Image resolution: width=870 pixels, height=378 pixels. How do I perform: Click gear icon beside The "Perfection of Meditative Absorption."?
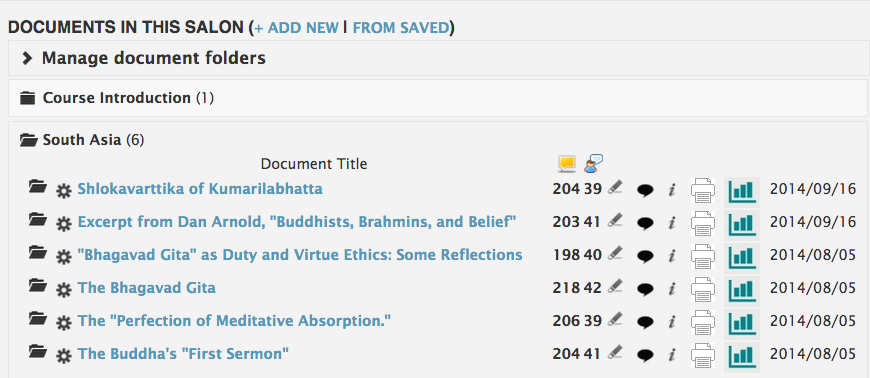pos(64,322)
